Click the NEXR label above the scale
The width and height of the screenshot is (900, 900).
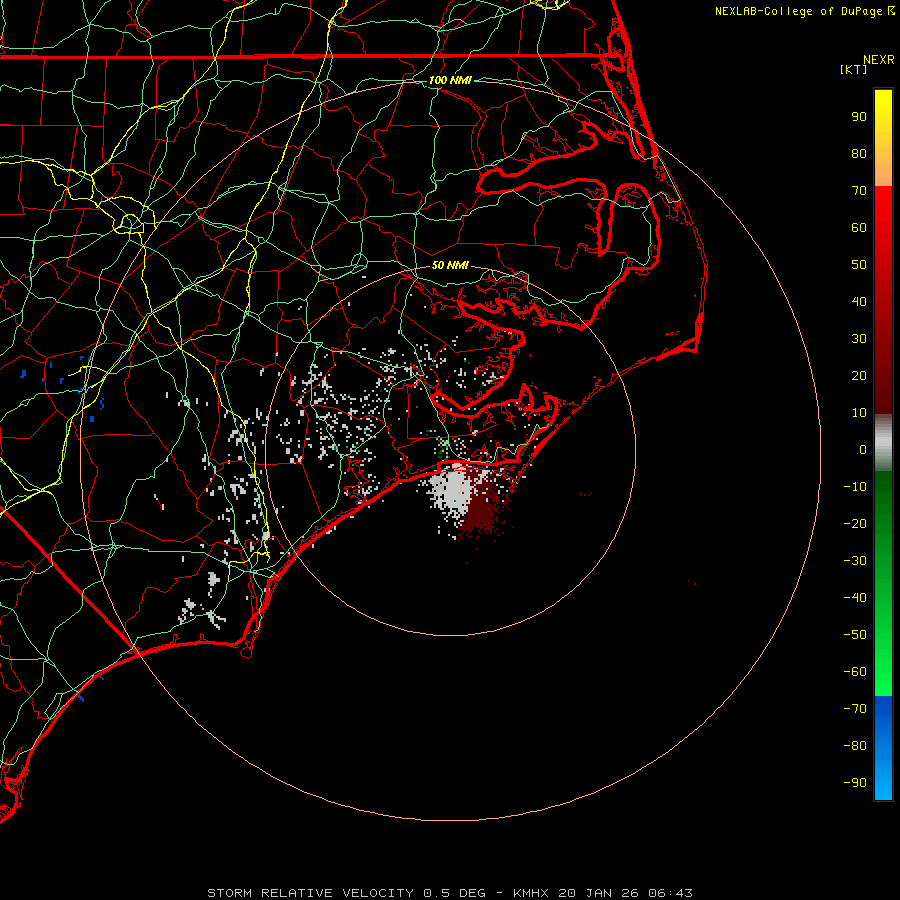pos(879,60)
